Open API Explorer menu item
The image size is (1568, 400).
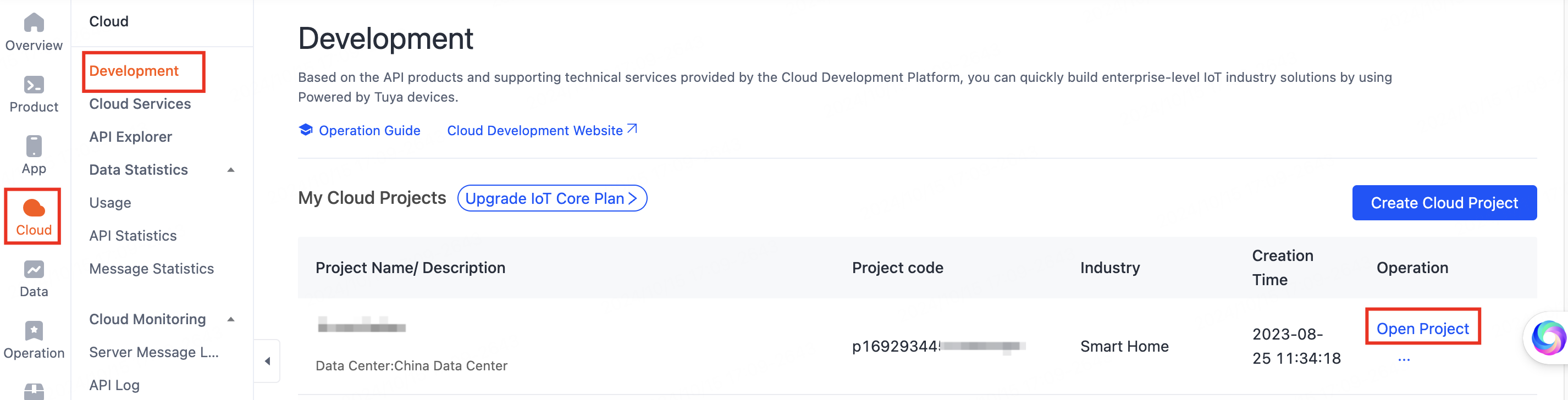(x=131, y=137)
